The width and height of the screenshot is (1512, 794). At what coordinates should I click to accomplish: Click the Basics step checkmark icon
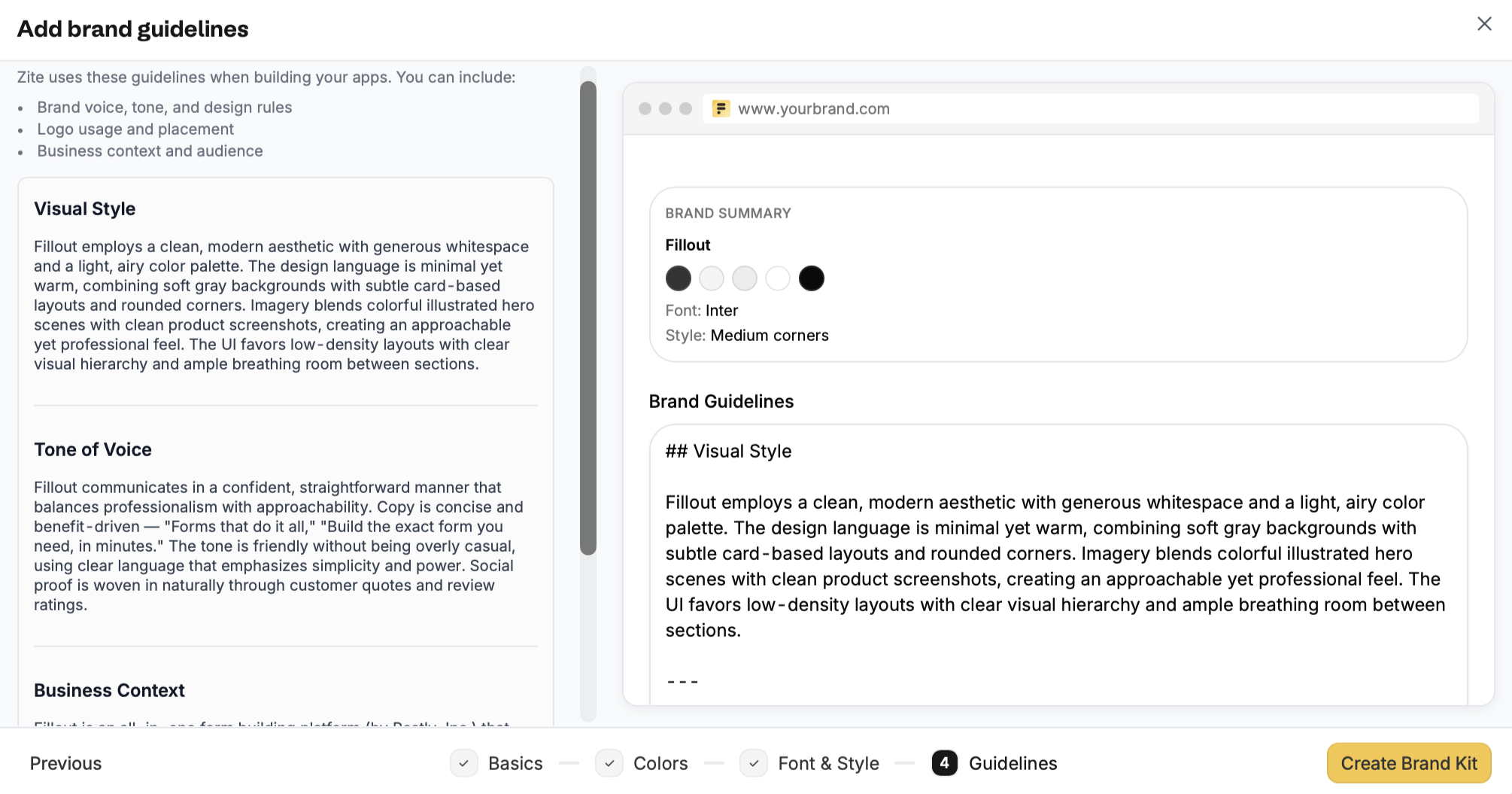[x=464, y=763]
